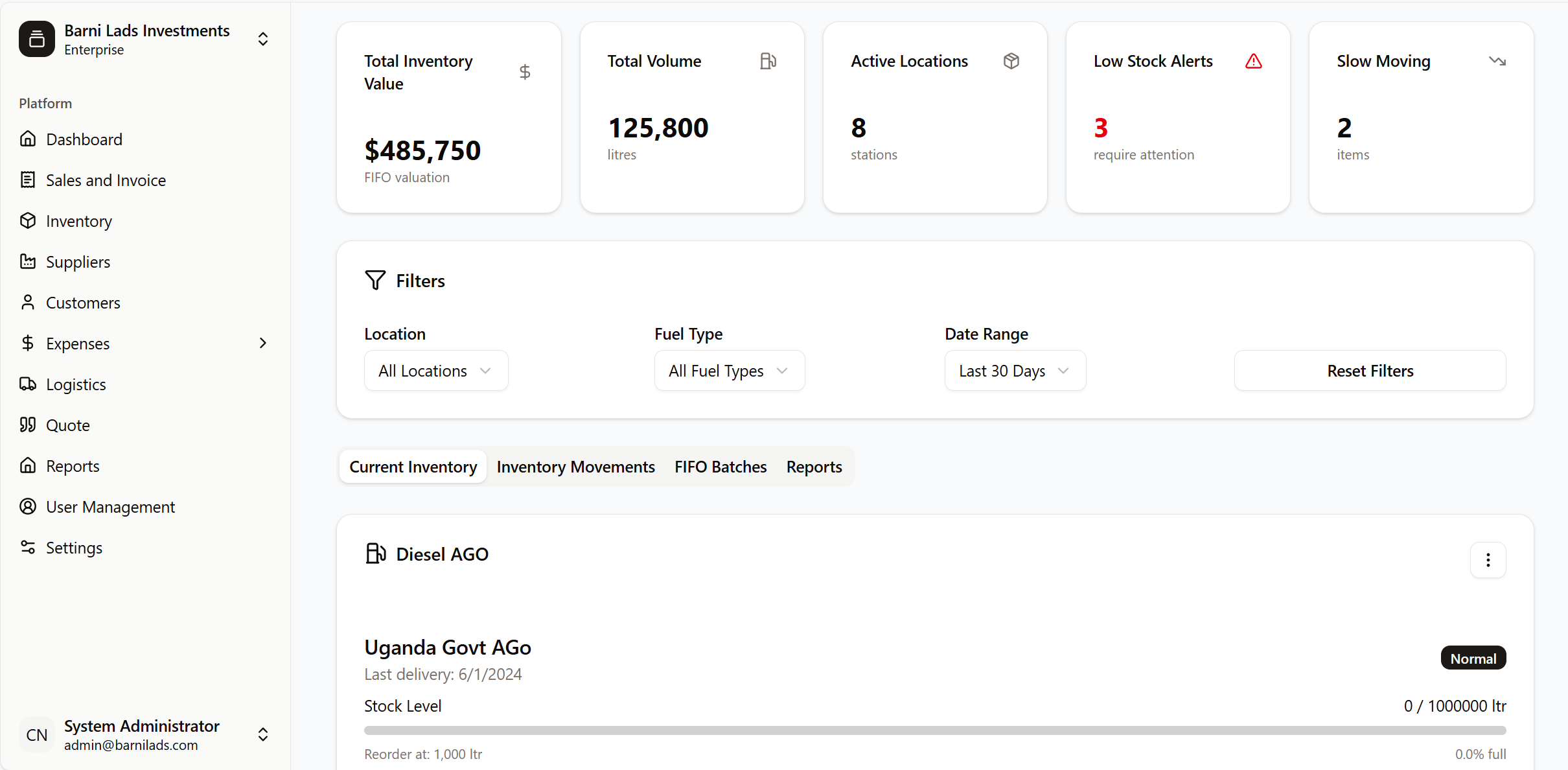
Task: Click the Expenses dollar icon in sidebar
Action: click(28, 343)
